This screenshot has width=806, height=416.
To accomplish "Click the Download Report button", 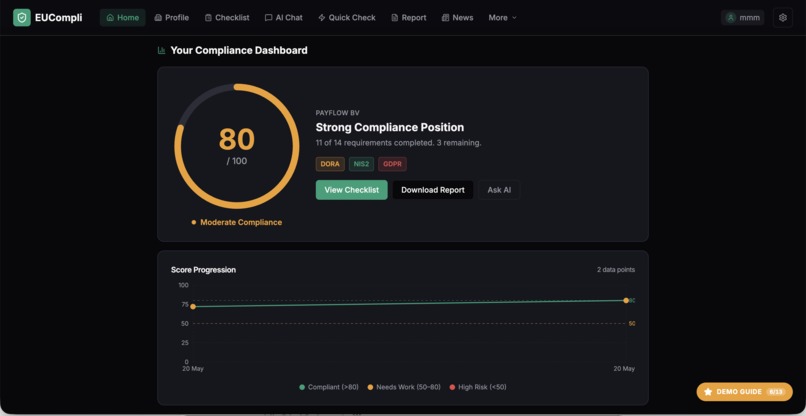I will coord(433,190).
